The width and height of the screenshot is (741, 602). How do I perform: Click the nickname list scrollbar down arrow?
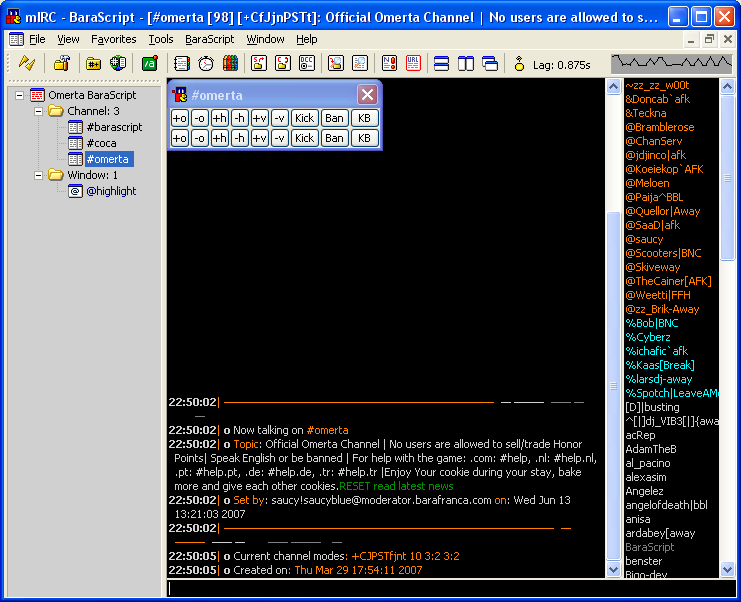coord(727,569)
